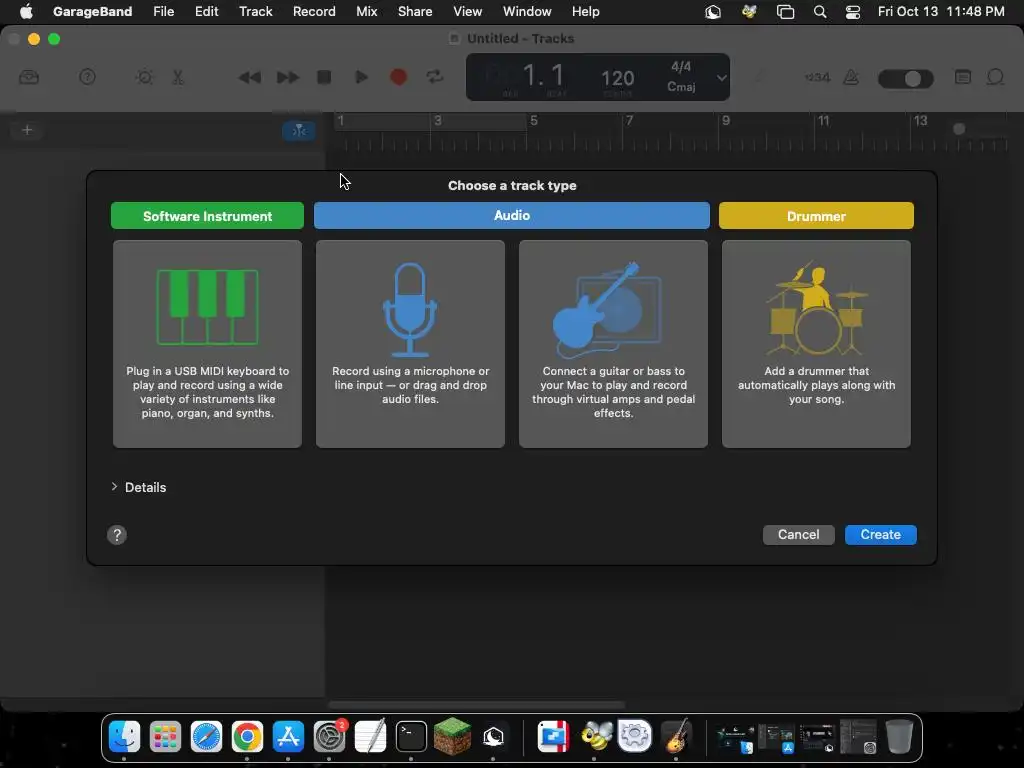Open help with the question mark button

point(117,535)
